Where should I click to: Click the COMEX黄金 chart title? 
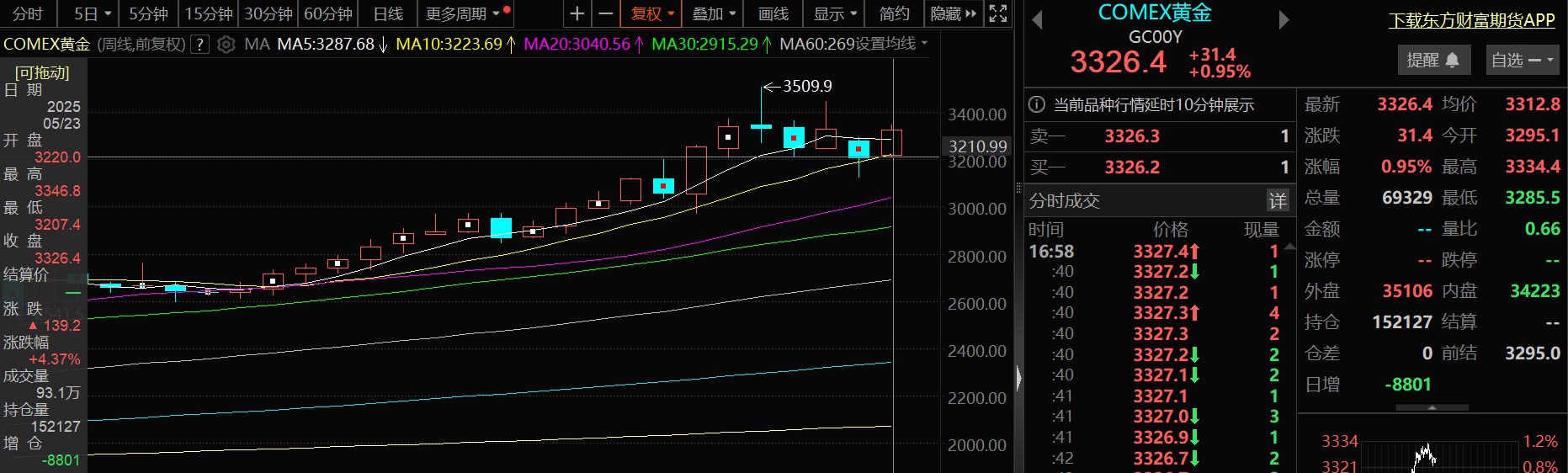[x=46, y=44]
